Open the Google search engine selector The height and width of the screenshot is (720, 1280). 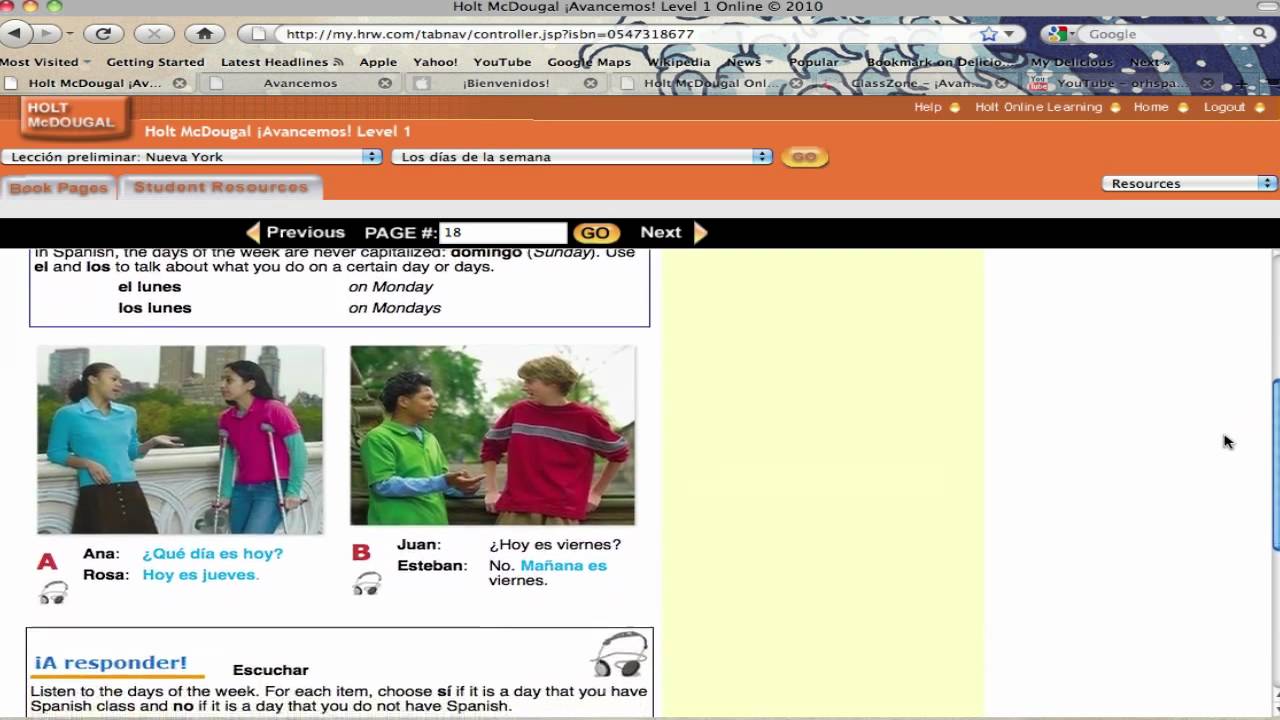[1060, 34]
